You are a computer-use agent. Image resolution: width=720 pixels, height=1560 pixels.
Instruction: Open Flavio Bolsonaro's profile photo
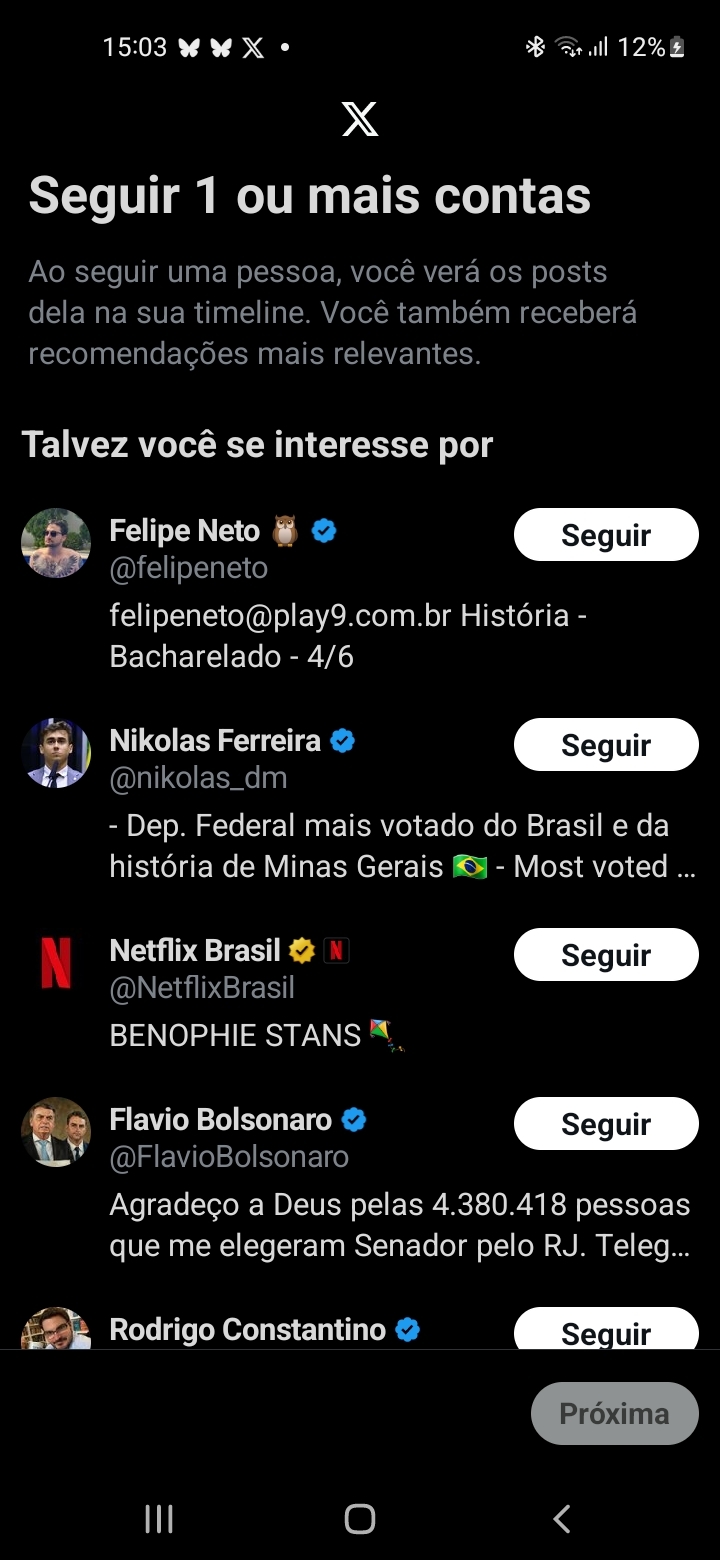[x=56, y=1132]
